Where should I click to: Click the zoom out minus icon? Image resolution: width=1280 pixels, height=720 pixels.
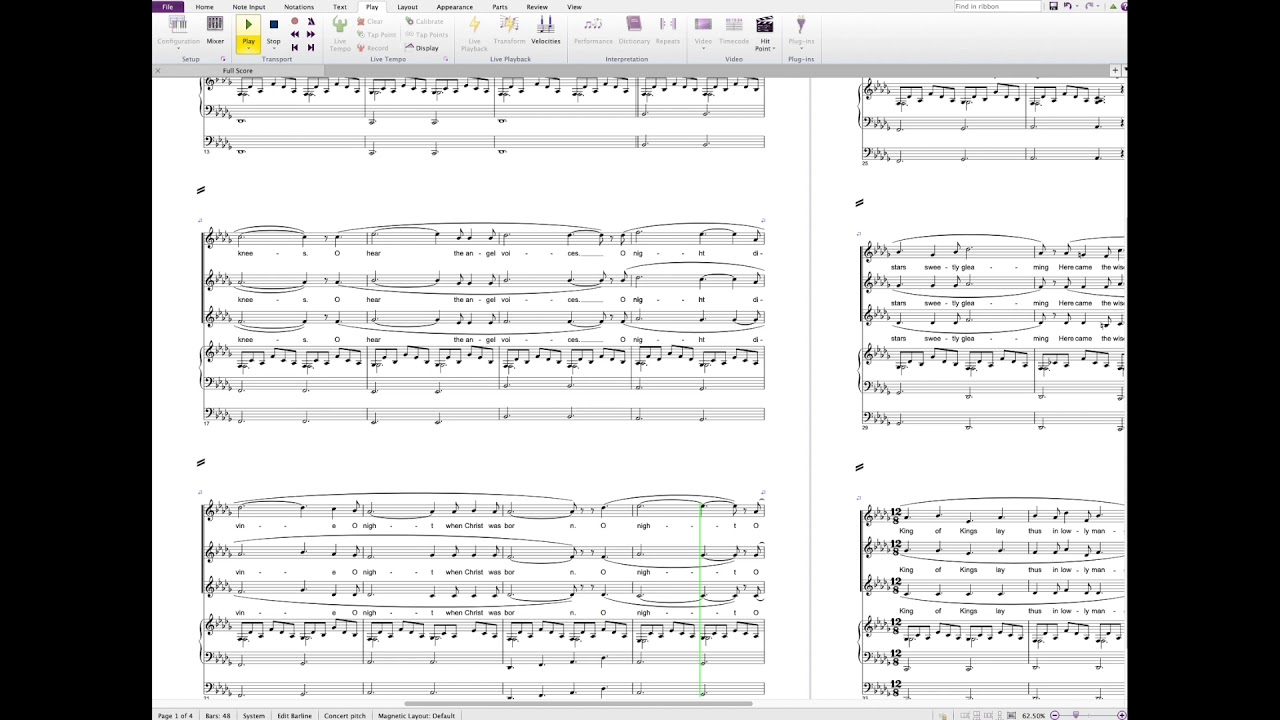point(1055,715)
